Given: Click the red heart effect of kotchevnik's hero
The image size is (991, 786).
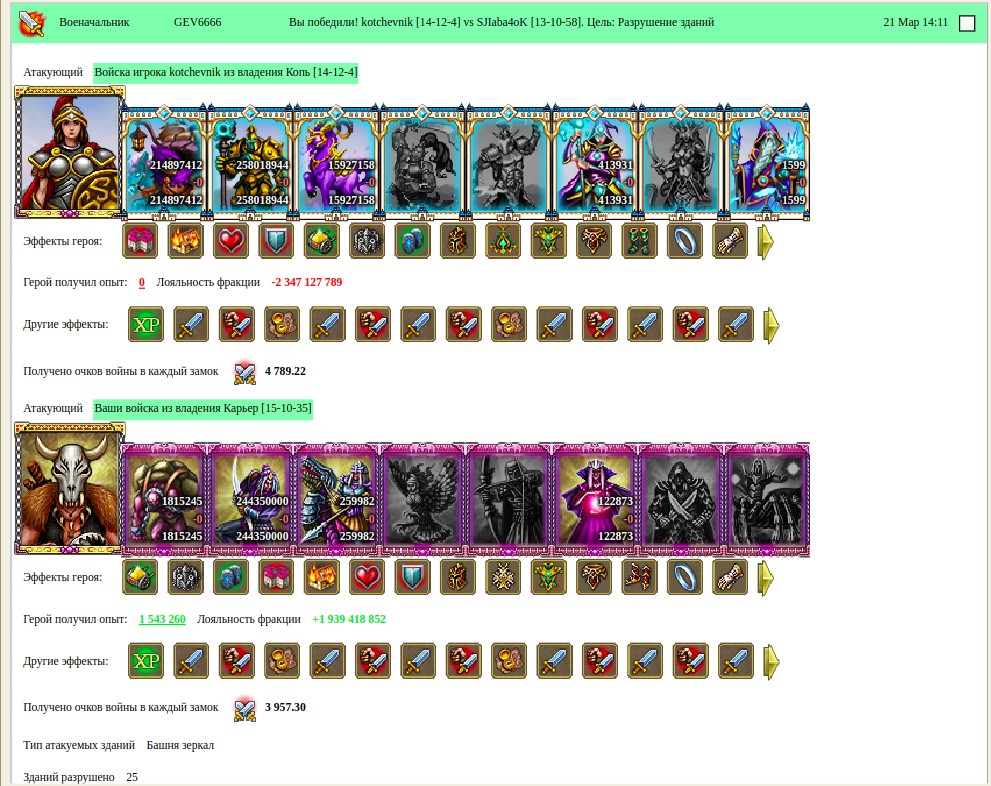Looking at the screenshot, I should click(x=231, y=241).
